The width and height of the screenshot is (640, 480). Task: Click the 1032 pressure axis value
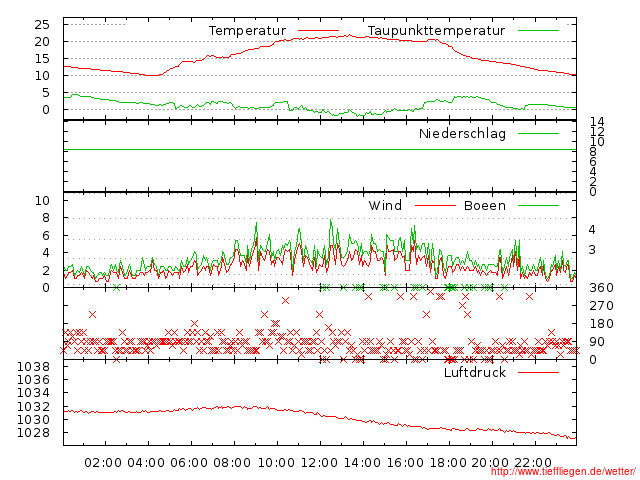coord(33,407)
